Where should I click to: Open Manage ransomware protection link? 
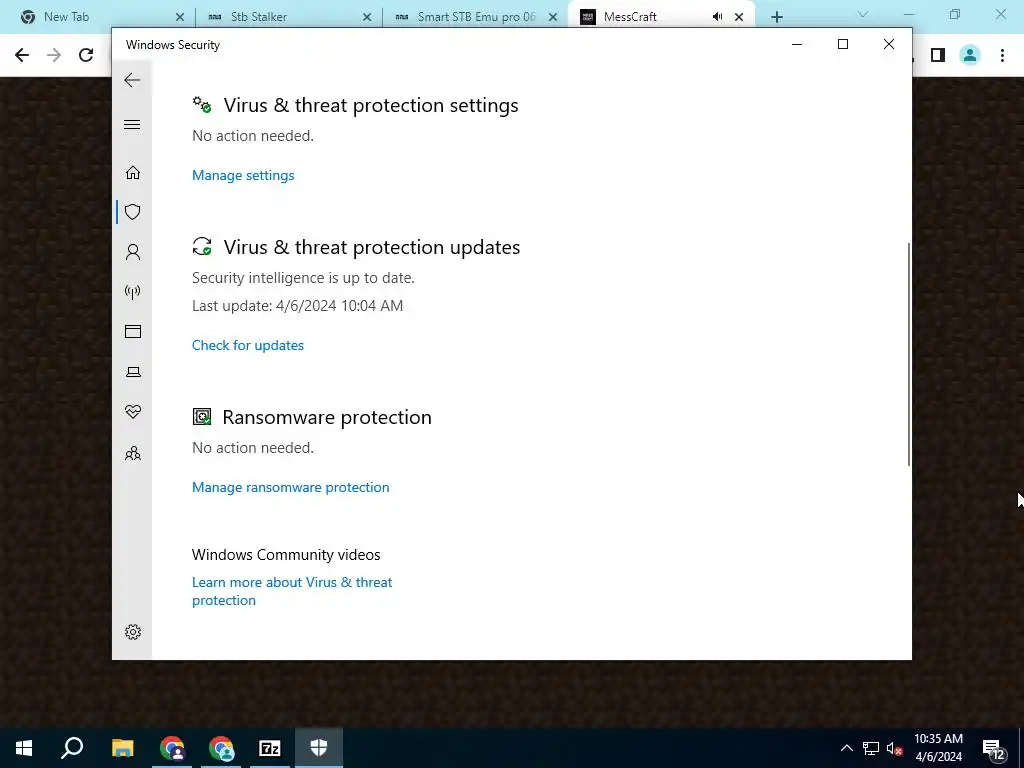(x=291, y=487)
